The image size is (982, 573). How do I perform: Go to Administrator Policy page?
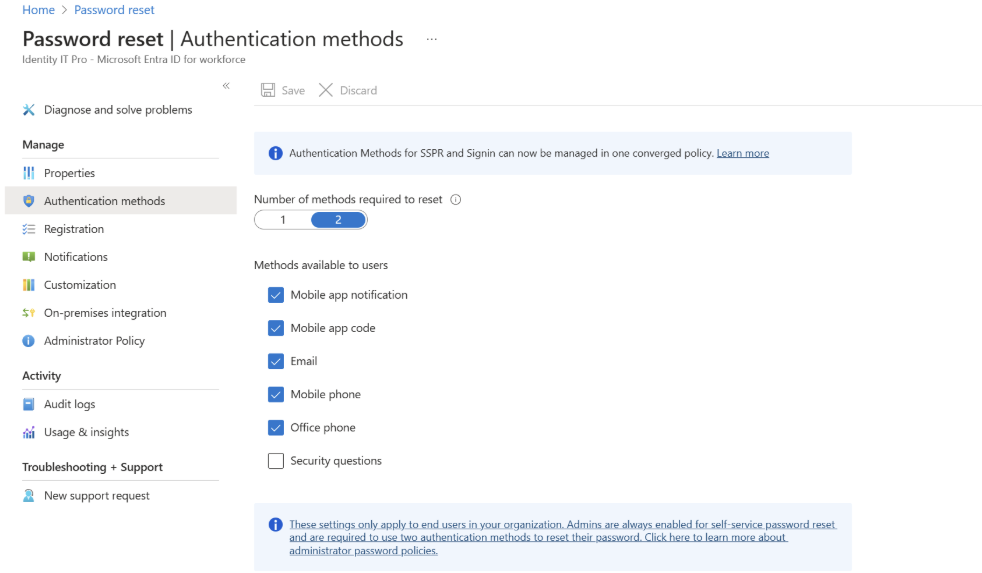pos(94,341)
